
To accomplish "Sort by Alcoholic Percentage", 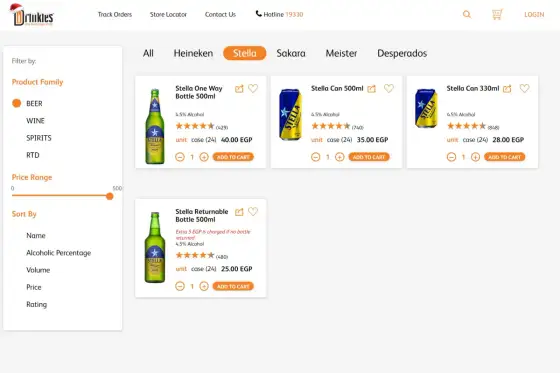I will click(x=59, y=253).
